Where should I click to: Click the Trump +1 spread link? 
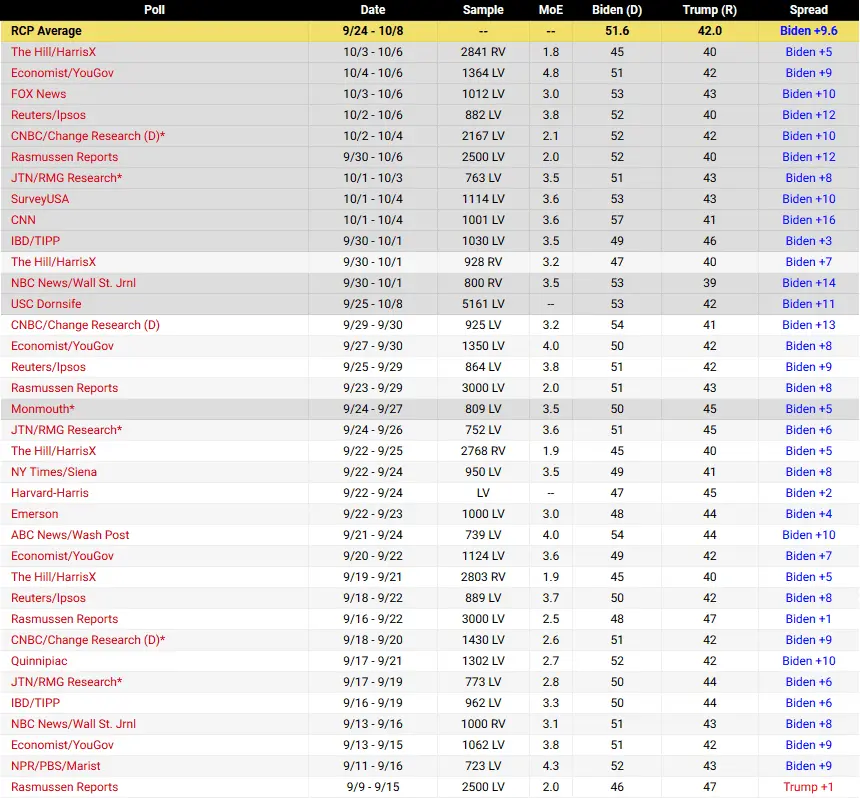pos(808,787)
